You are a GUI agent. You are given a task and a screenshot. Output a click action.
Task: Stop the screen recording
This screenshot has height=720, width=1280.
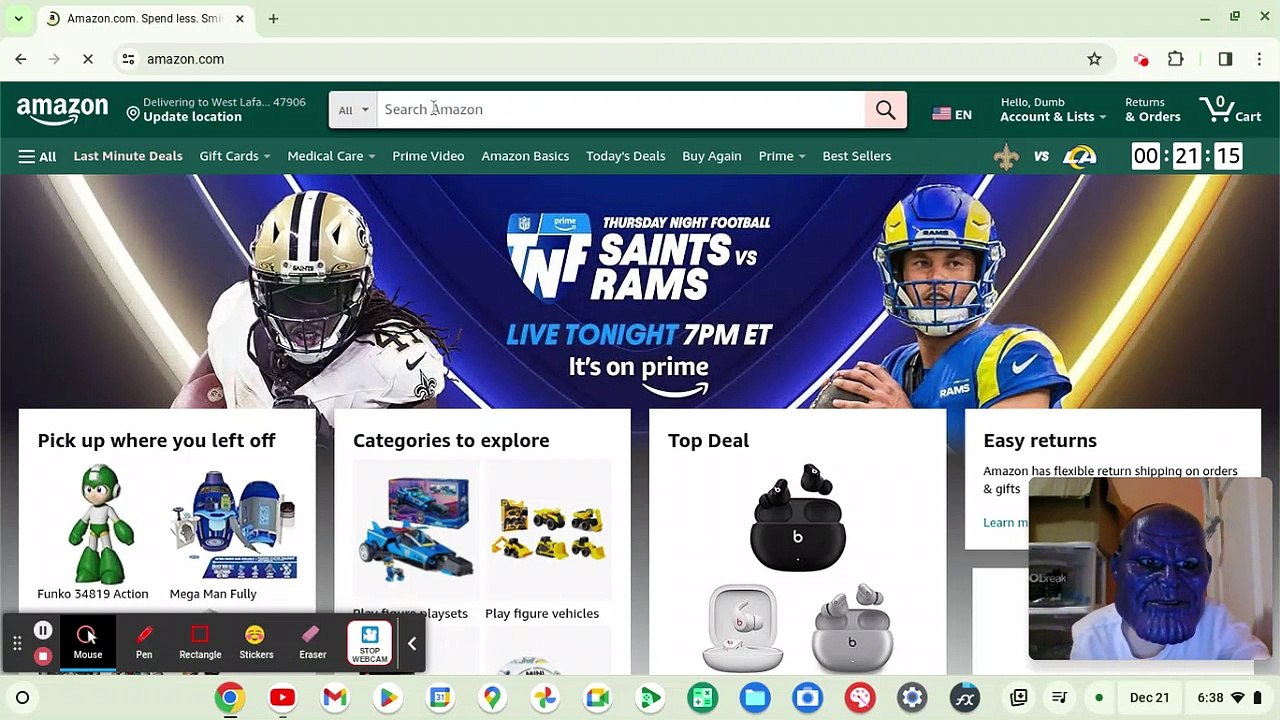point(43,656)
